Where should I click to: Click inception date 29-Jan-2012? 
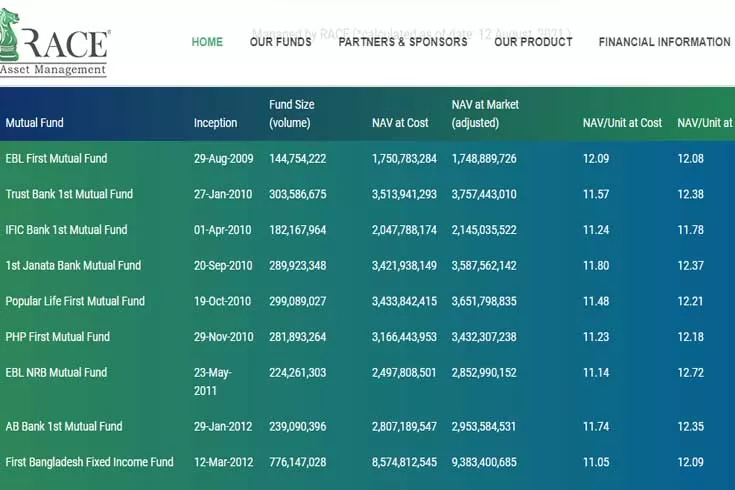point(223,426)
